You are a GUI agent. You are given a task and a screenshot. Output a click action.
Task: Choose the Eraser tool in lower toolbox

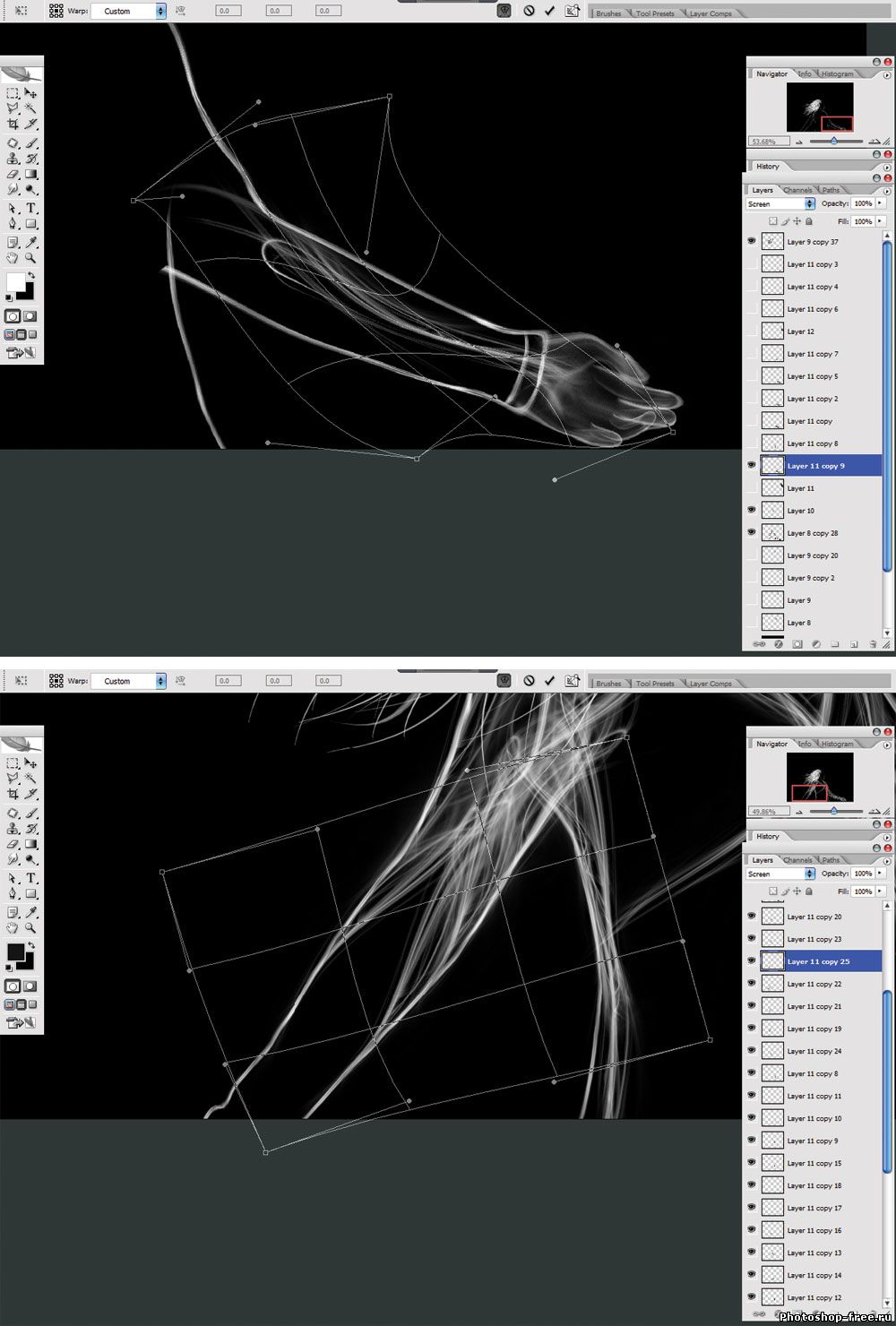pyautogui.click(x=13, y=844)
